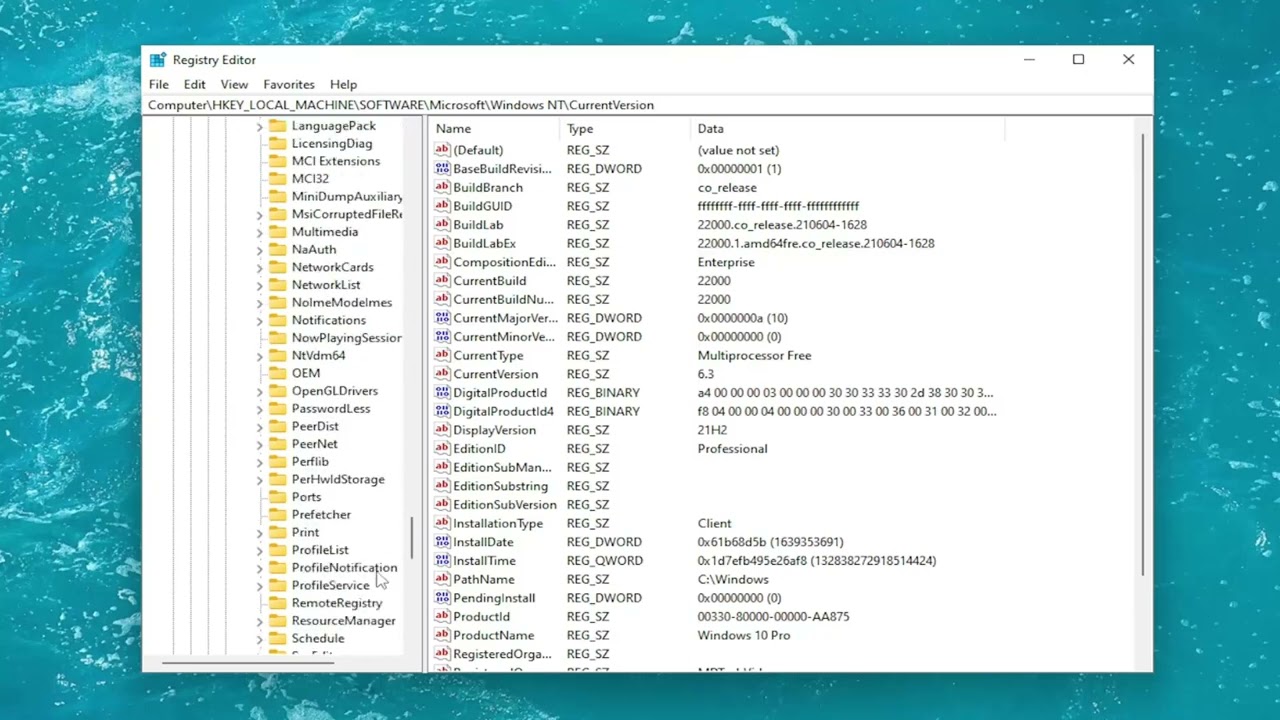The width and height of the screenshot is (1280, 720).
Task: Select the CurrentMajorVersion DWORD icon
Action: click(443, 318)
